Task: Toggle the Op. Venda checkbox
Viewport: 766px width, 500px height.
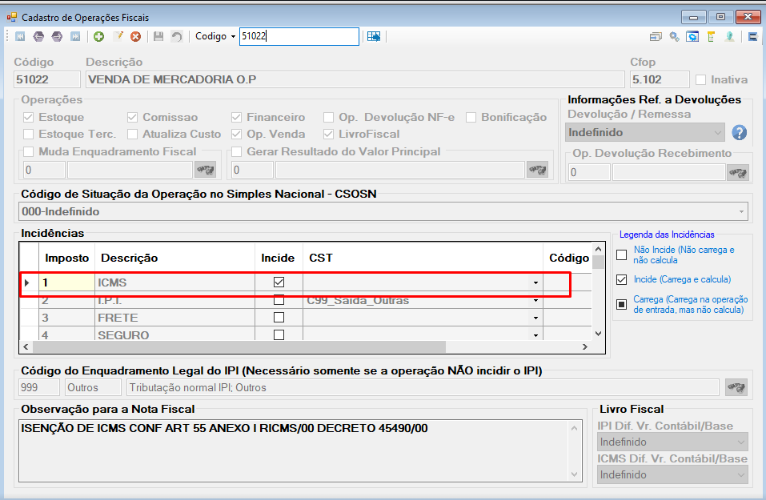Action: (236, 134)
